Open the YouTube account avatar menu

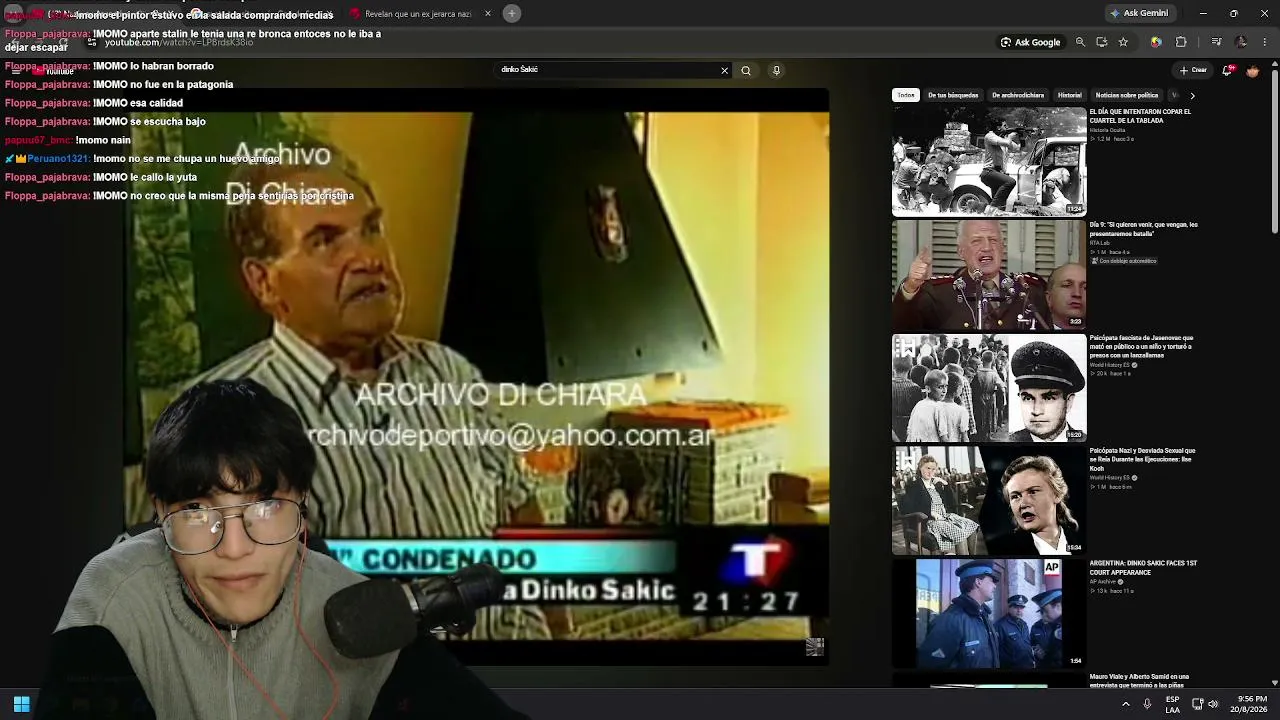click(x=1252, y=71)
